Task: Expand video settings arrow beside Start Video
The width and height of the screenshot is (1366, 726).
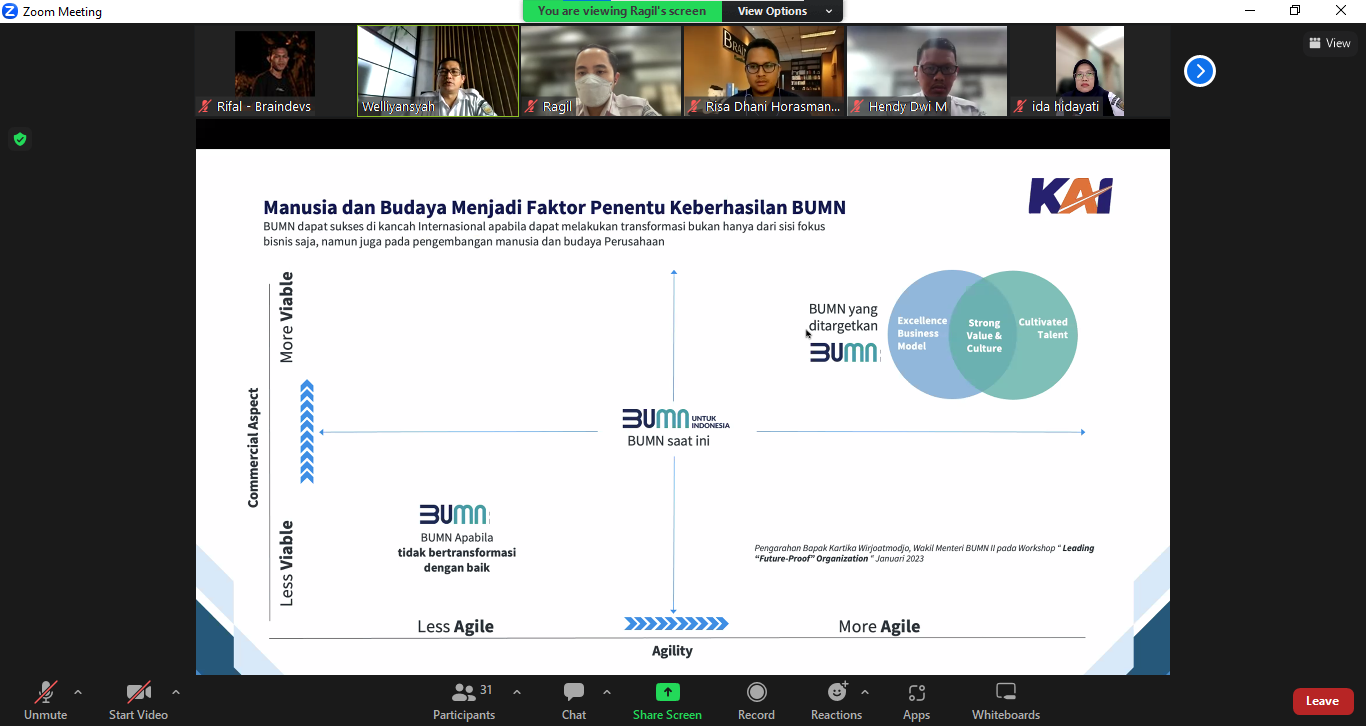Action: pyautogui.click(x=176, y=692)
